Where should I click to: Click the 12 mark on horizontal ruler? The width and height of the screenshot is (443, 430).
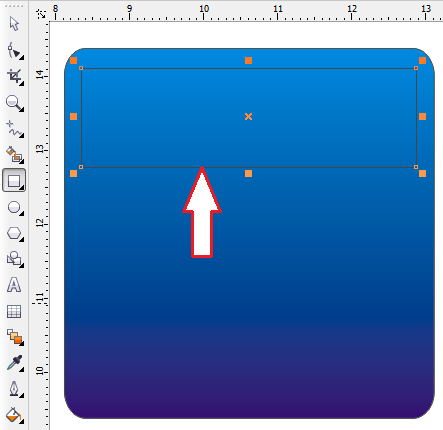click(x=352, y=9)
